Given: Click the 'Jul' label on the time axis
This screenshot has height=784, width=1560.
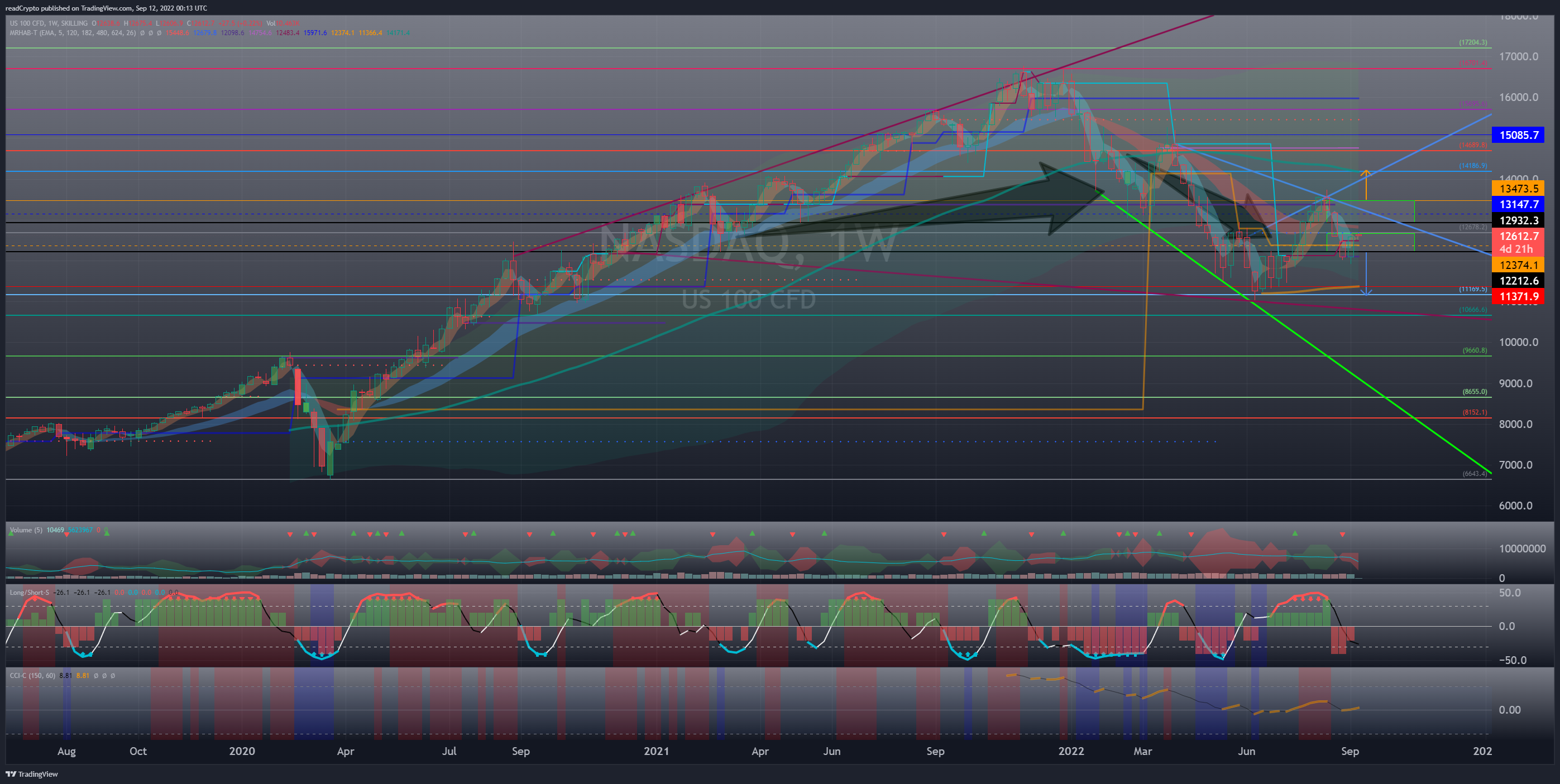Looking at the screenshot, I should click(x=449, y=751).
